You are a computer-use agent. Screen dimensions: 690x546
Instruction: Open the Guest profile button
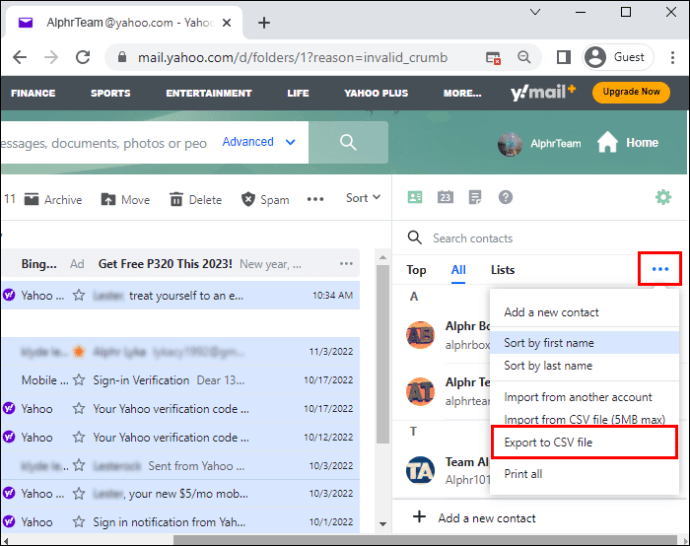pyautogui.click(x=617, y=57)
